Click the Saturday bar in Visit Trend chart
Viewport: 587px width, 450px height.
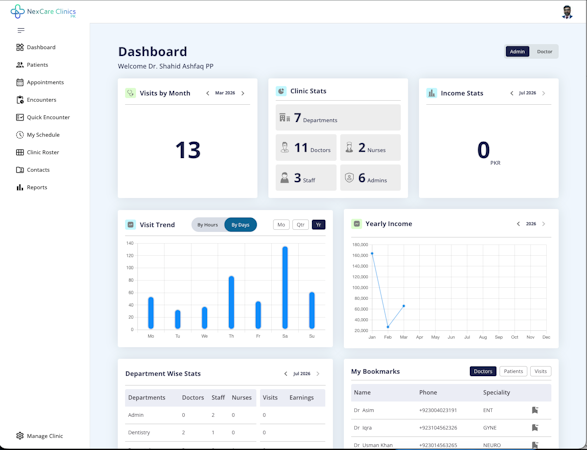click(285, 288)
